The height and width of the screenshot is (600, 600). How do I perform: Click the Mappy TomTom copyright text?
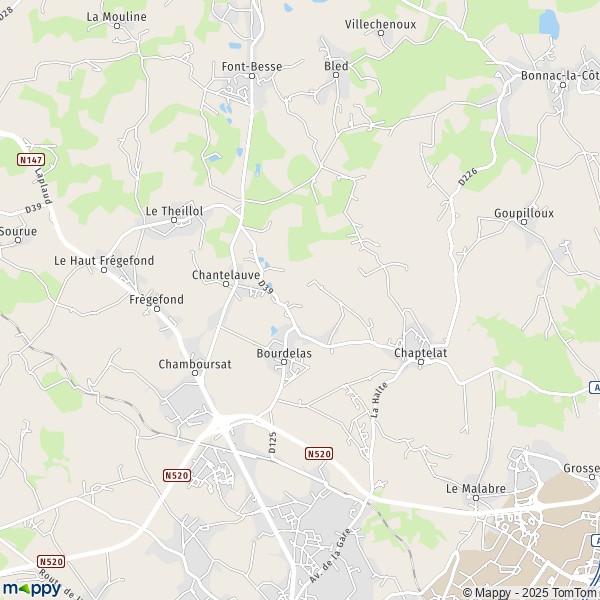coord(531,593)
